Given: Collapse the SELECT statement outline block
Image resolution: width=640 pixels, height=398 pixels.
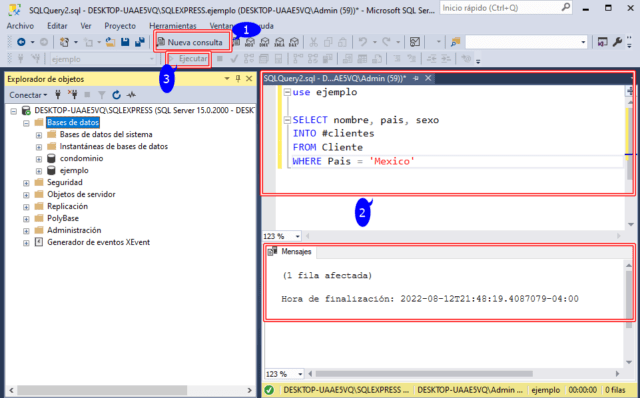Looking at the screenshot, I should [x=287, y=120].
